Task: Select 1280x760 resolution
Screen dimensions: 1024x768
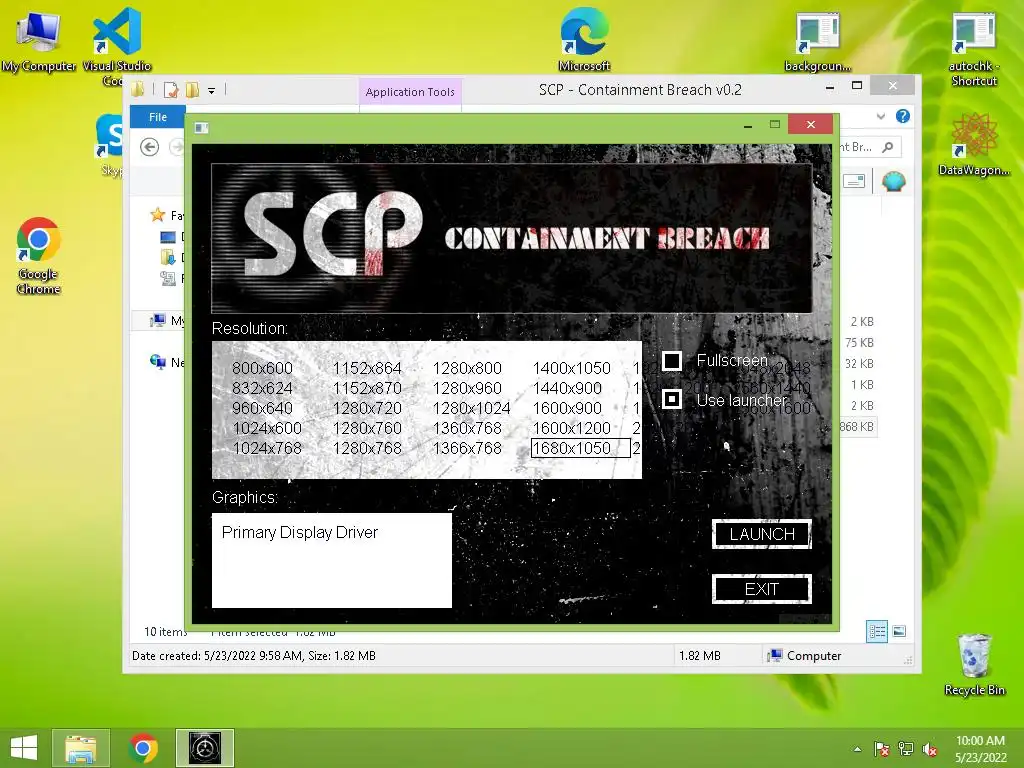Action: [x=367, y=428]
